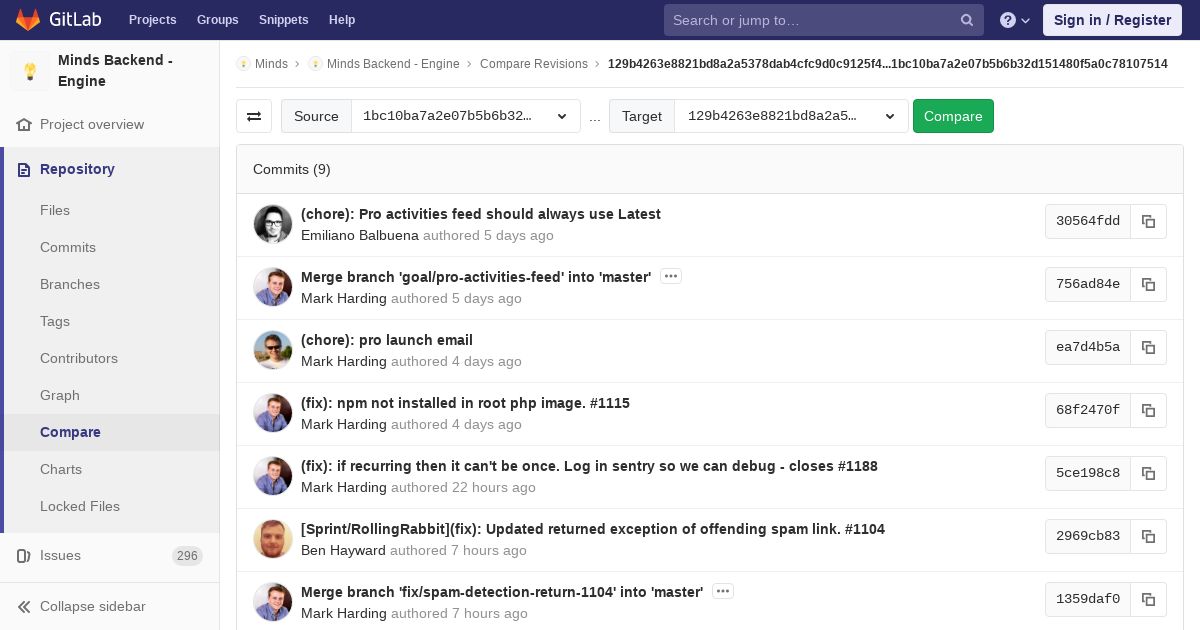Copy commit SHA 5ce198c8
The height and width of the screenshot is (630, 1200).
1148,474
